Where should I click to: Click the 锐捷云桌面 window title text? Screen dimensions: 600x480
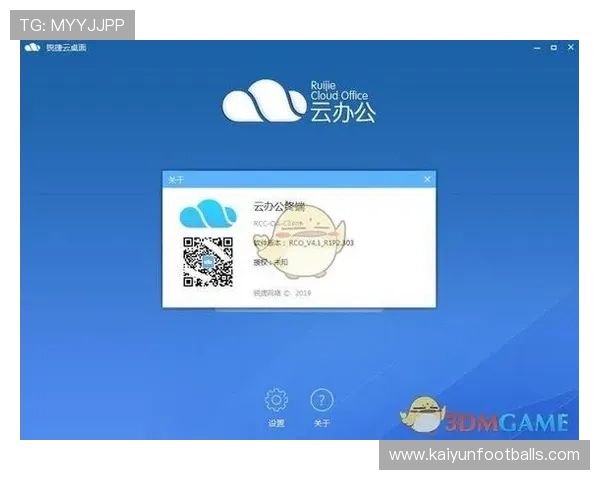click(x=66, y=48)
